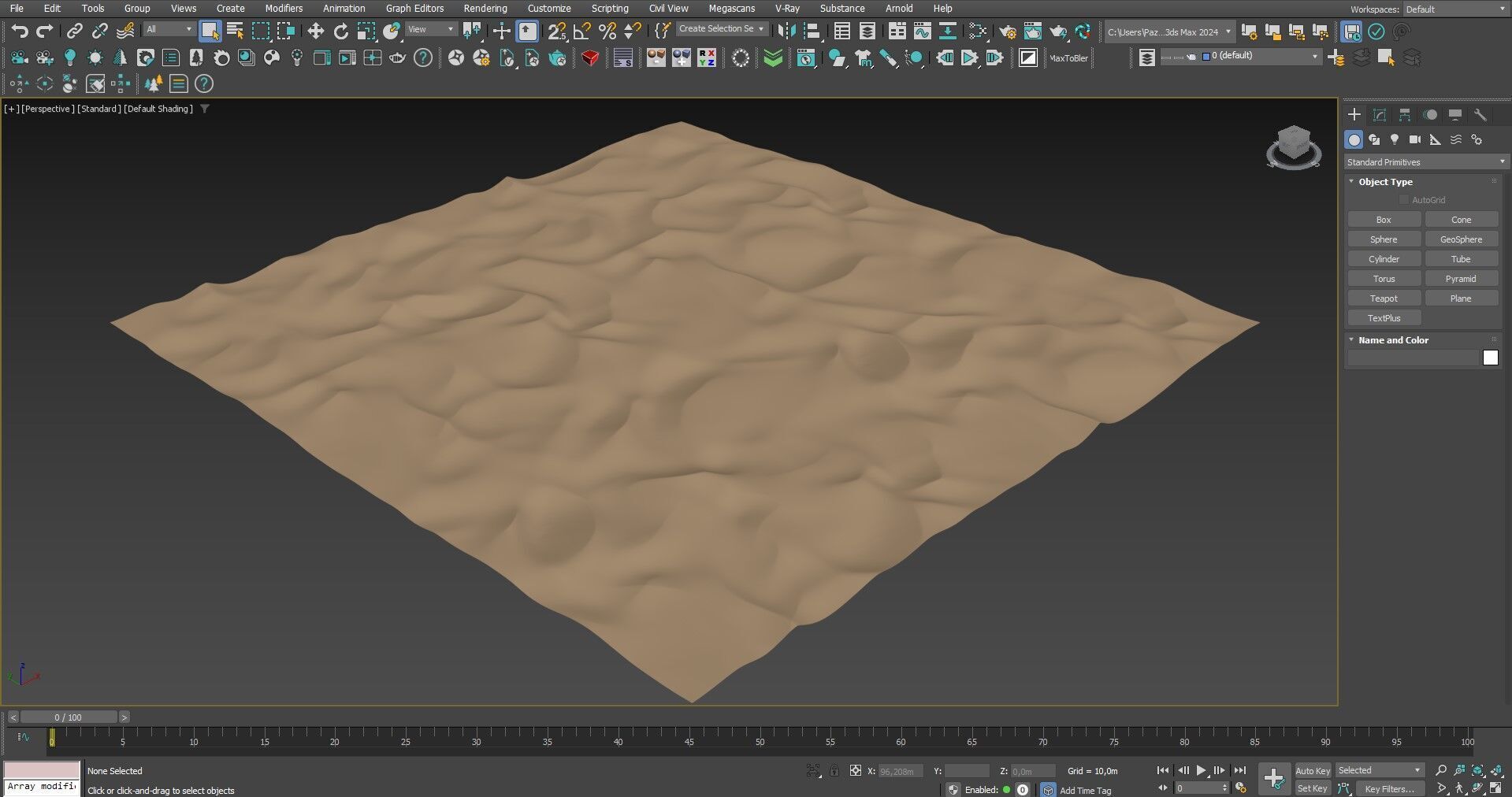Screen dimensions: 1512x797
Task: Select the Space Warps category icon
Action: click(x=1456, y=139)
